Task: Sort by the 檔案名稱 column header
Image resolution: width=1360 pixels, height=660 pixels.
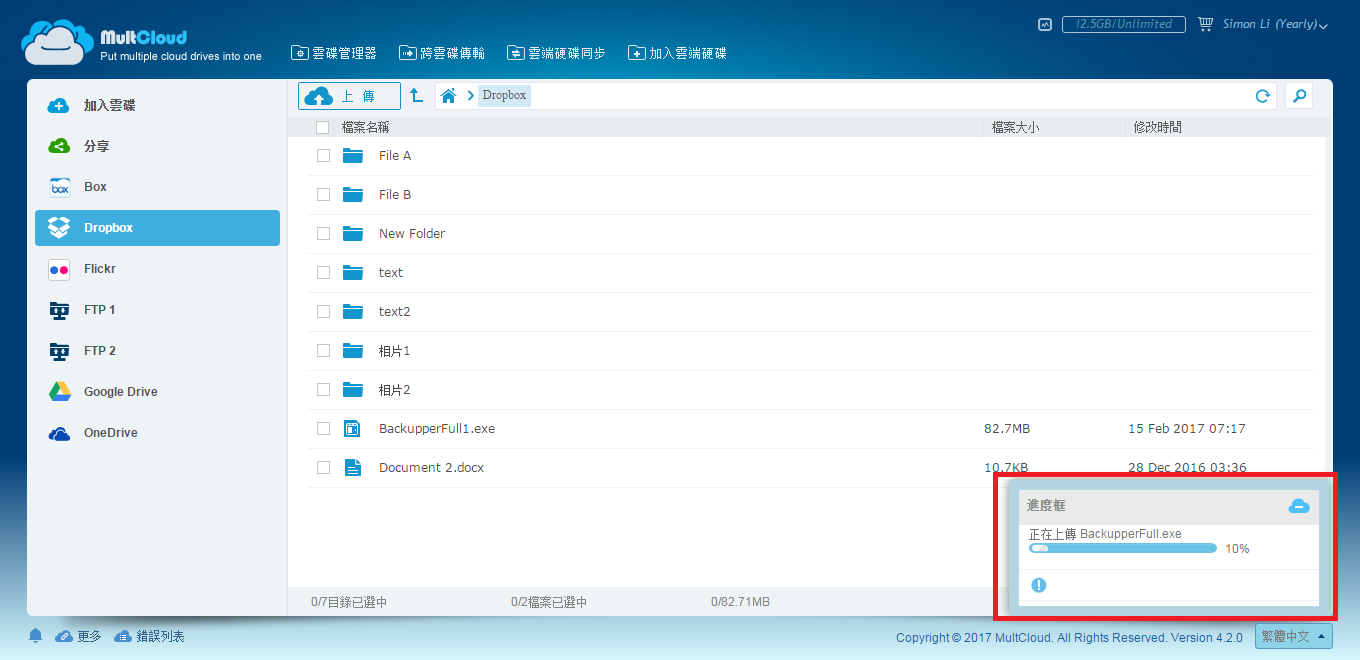Action: (x=365, y=127)
